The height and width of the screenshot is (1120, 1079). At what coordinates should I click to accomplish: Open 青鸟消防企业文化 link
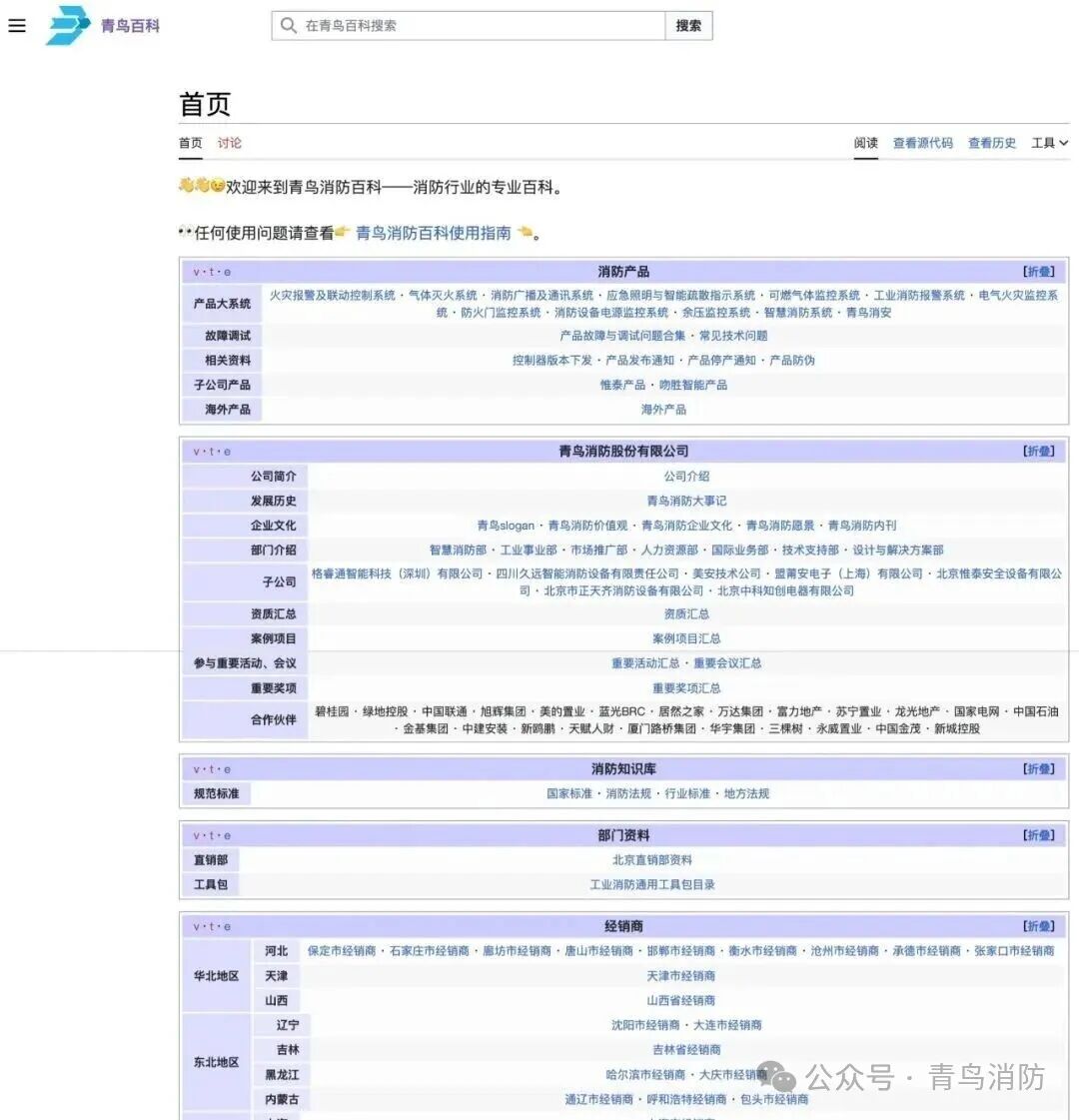(686, 525)
